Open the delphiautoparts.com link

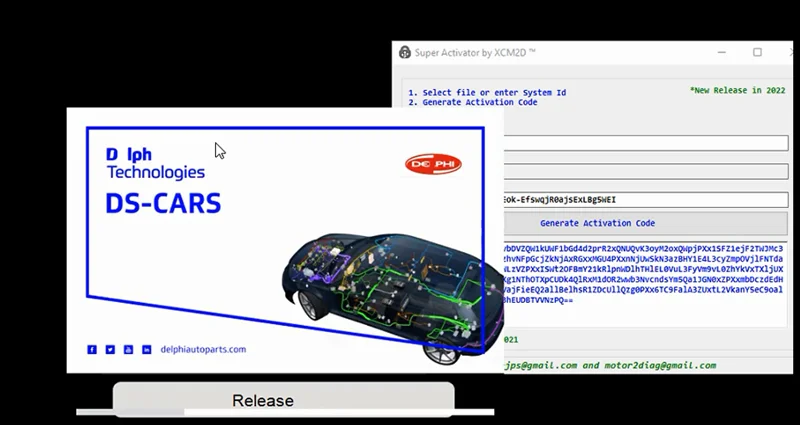203,349
